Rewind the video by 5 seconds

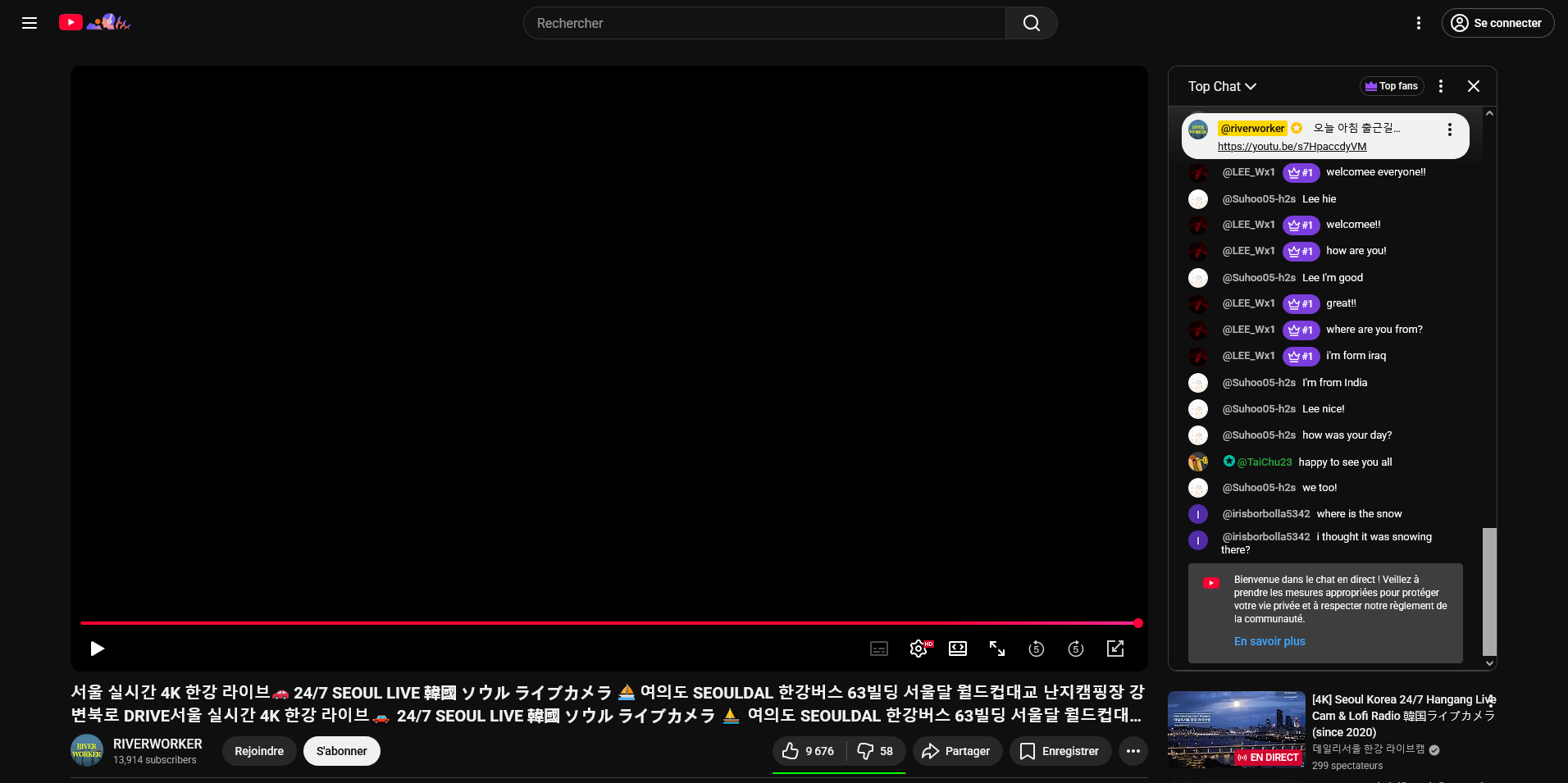tap(1037, 649)
